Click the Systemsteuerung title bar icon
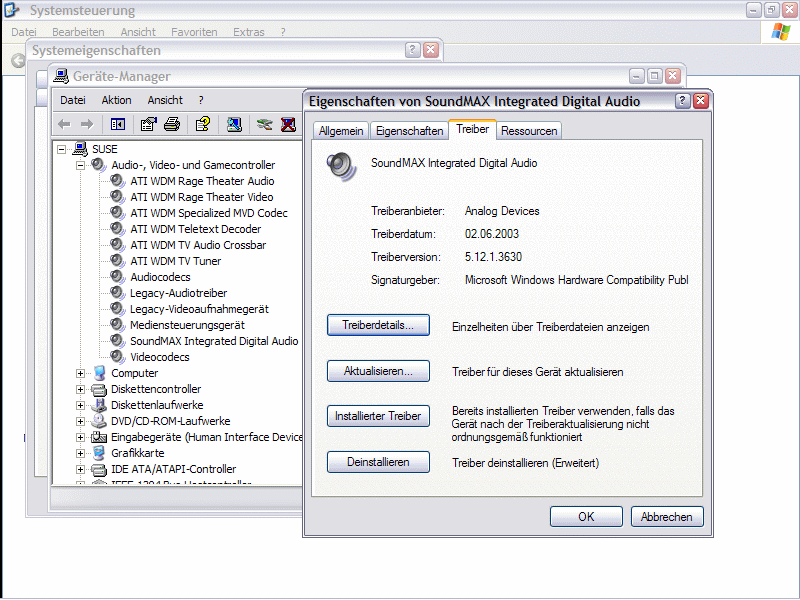 pos(12,10)
